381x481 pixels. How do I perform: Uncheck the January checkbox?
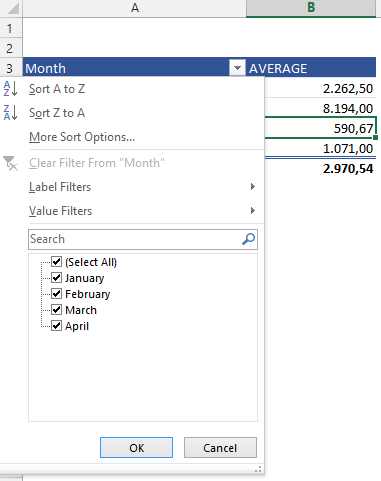point(56,278)
